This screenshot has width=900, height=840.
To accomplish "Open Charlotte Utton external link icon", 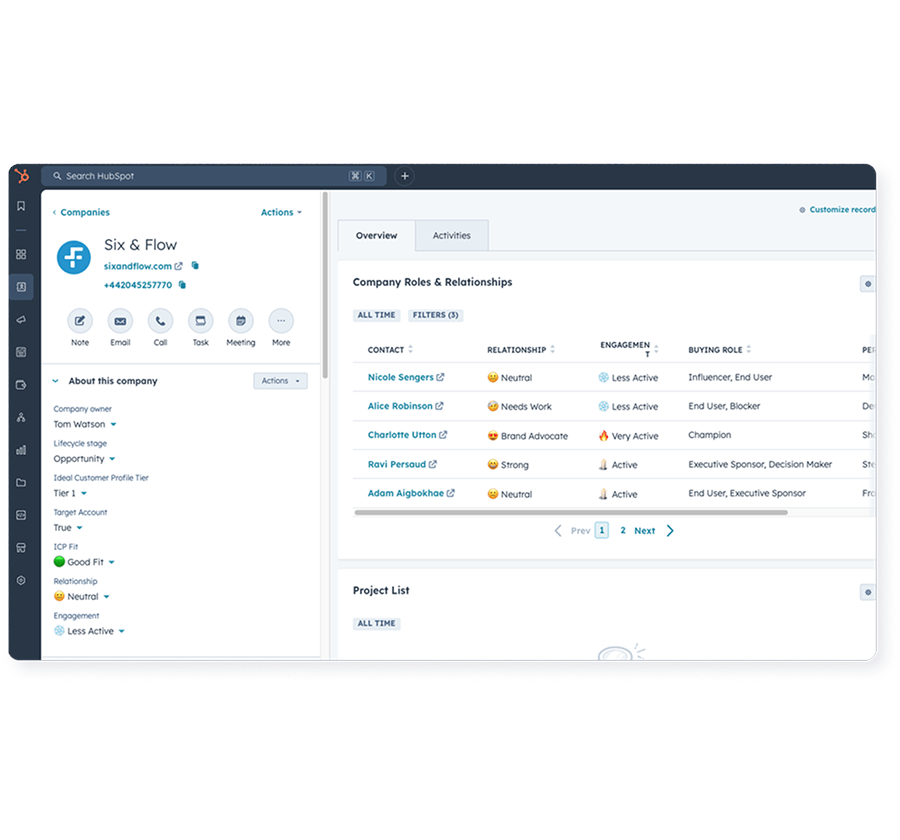I will tap(443, 435).
